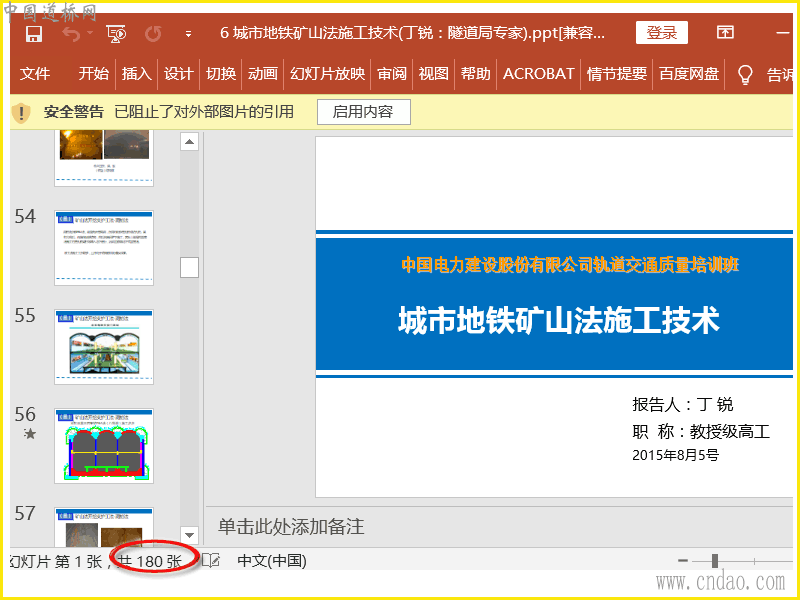The height and width of the screenshot is (600, 800).
Task: Switch to the 设计 tab
Action: (x=179, y=74)
